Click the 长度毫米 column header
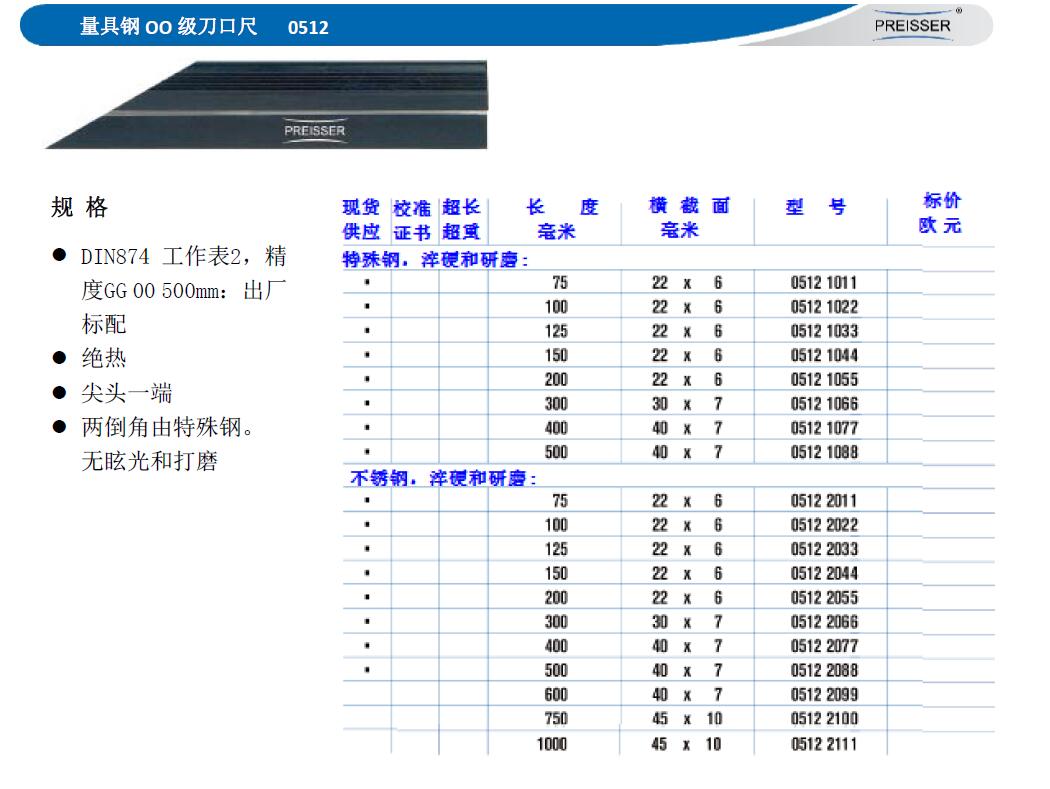 click(x=561, y=219)
